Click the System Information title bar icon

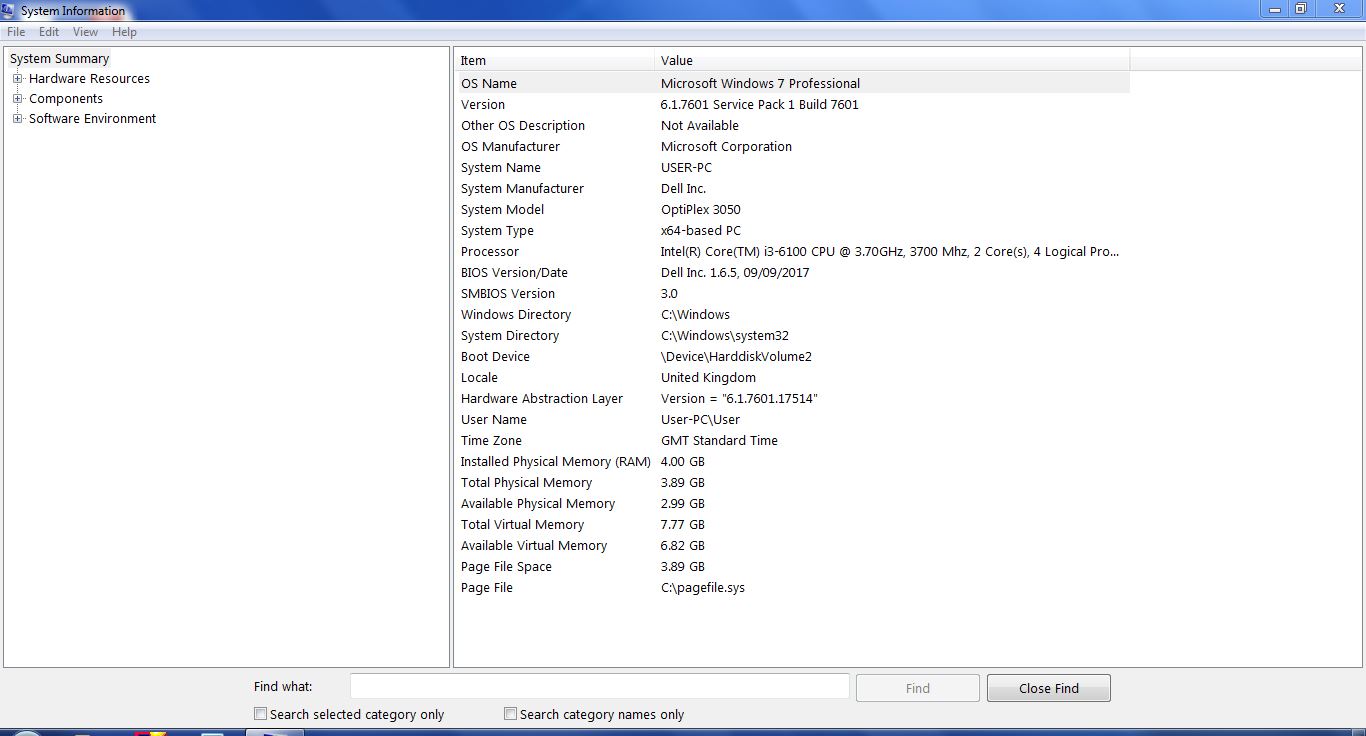click(x=10, y=10)
